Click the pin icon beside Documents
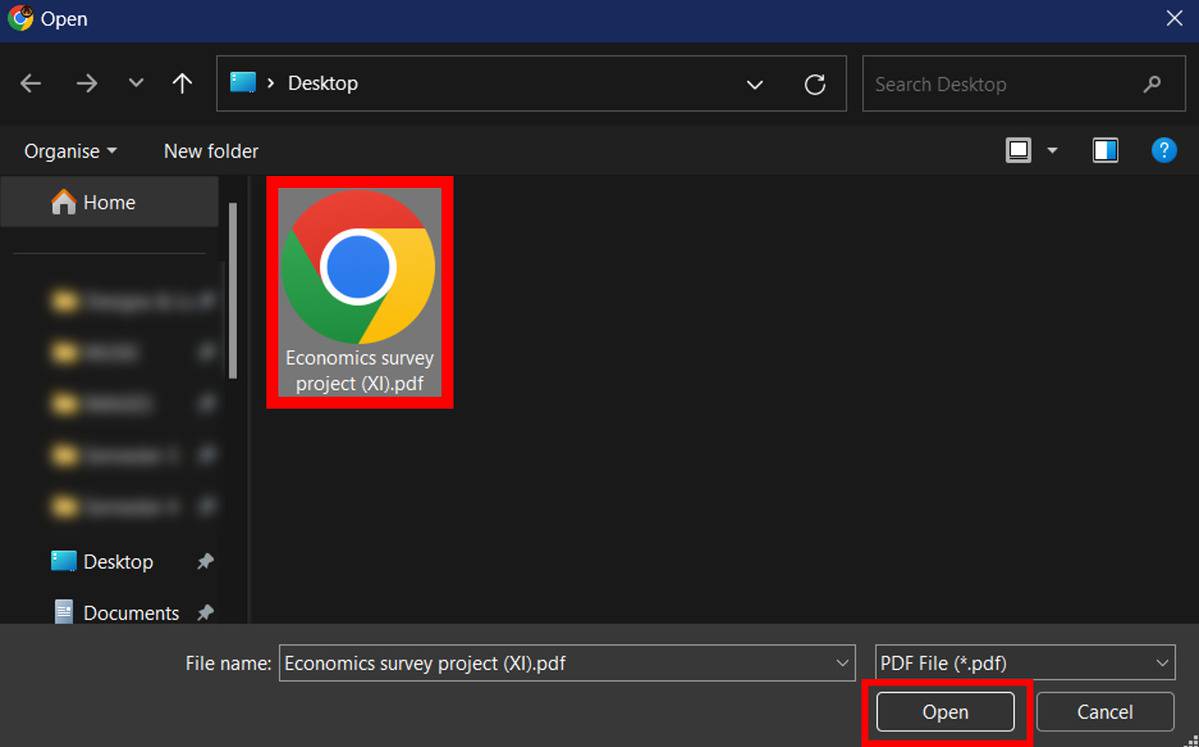 click(205, 612)
